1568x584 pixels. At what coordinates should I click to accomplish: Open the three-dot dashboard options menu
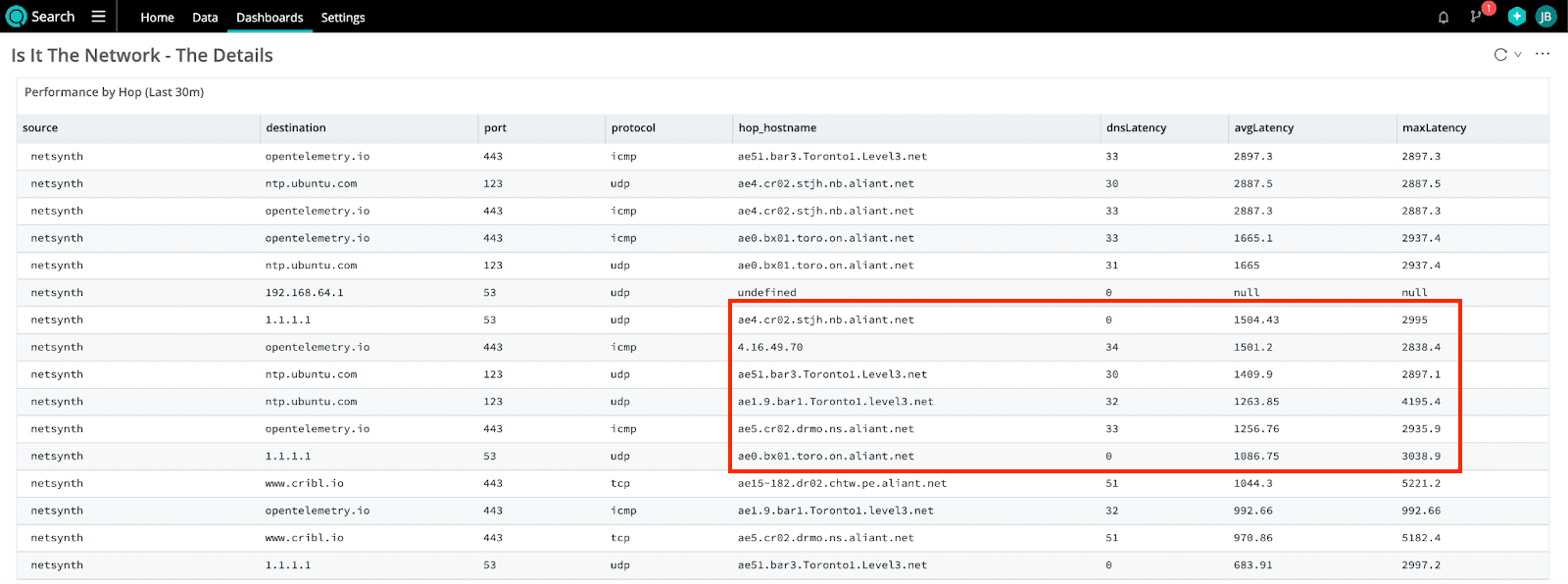(x=1543, y=55)
